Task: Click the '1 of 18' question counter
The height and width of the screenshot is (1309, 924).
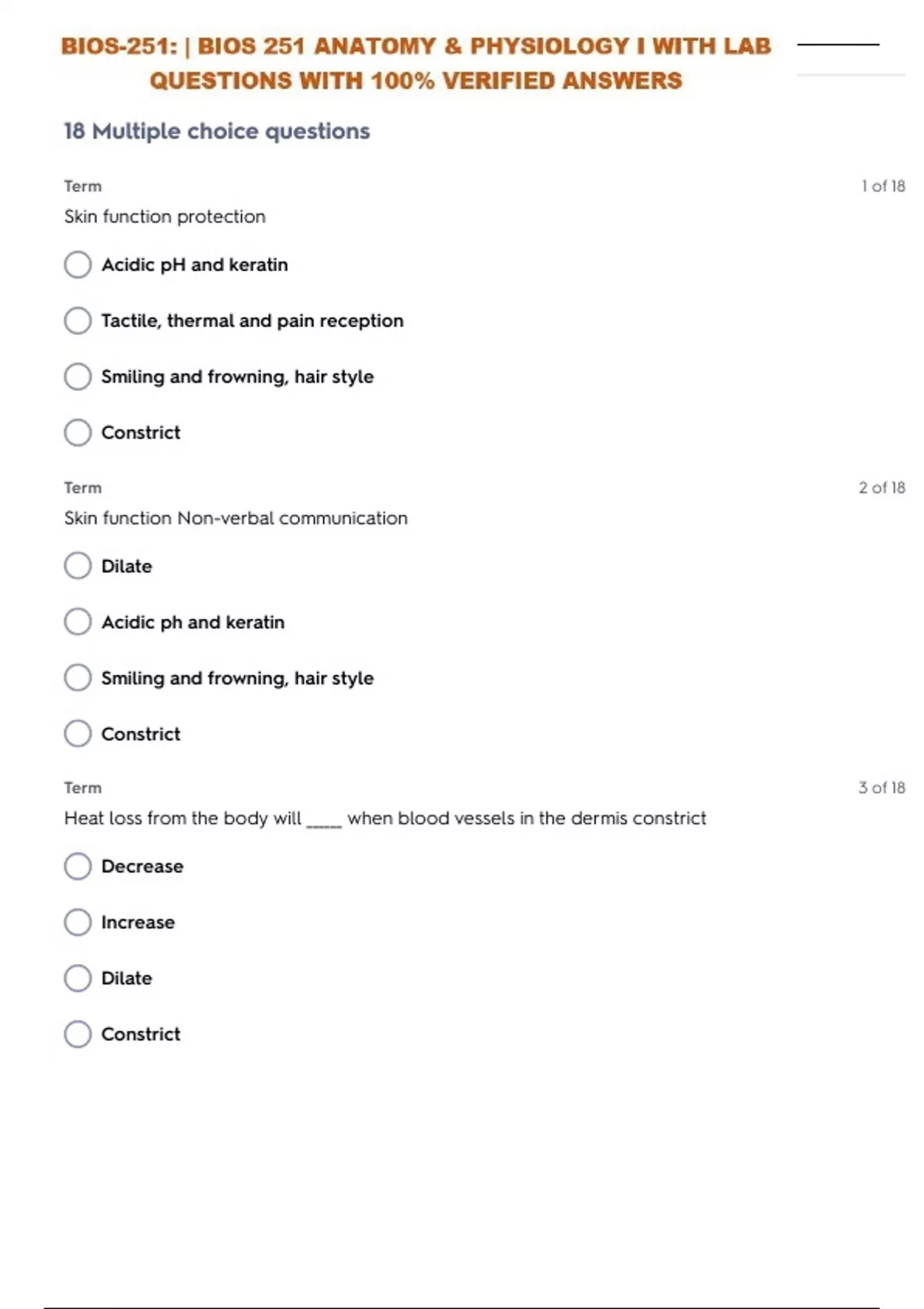Action: tap(882, 186)
